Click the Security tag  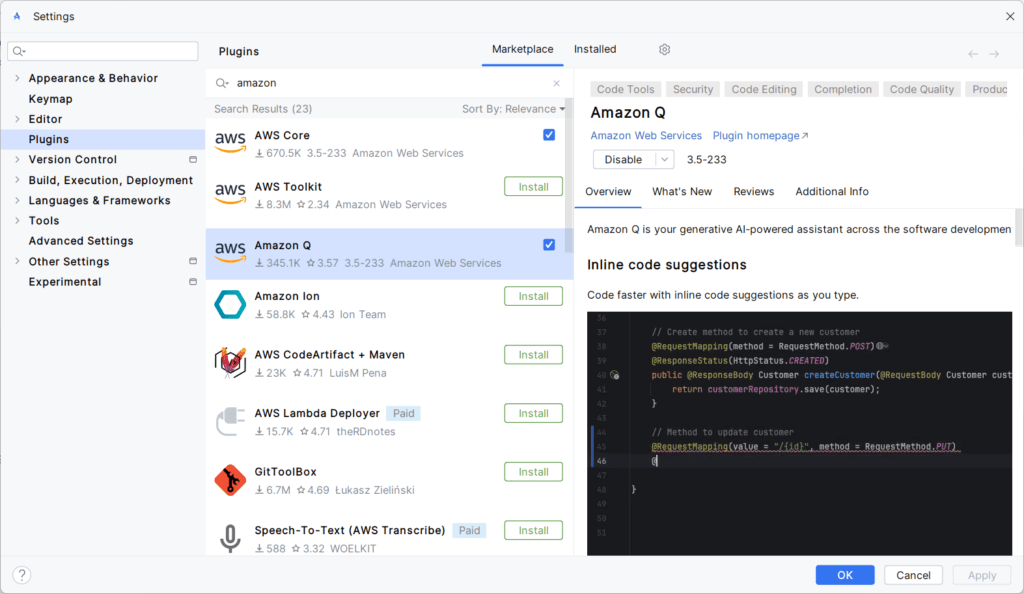coord(693,89)
